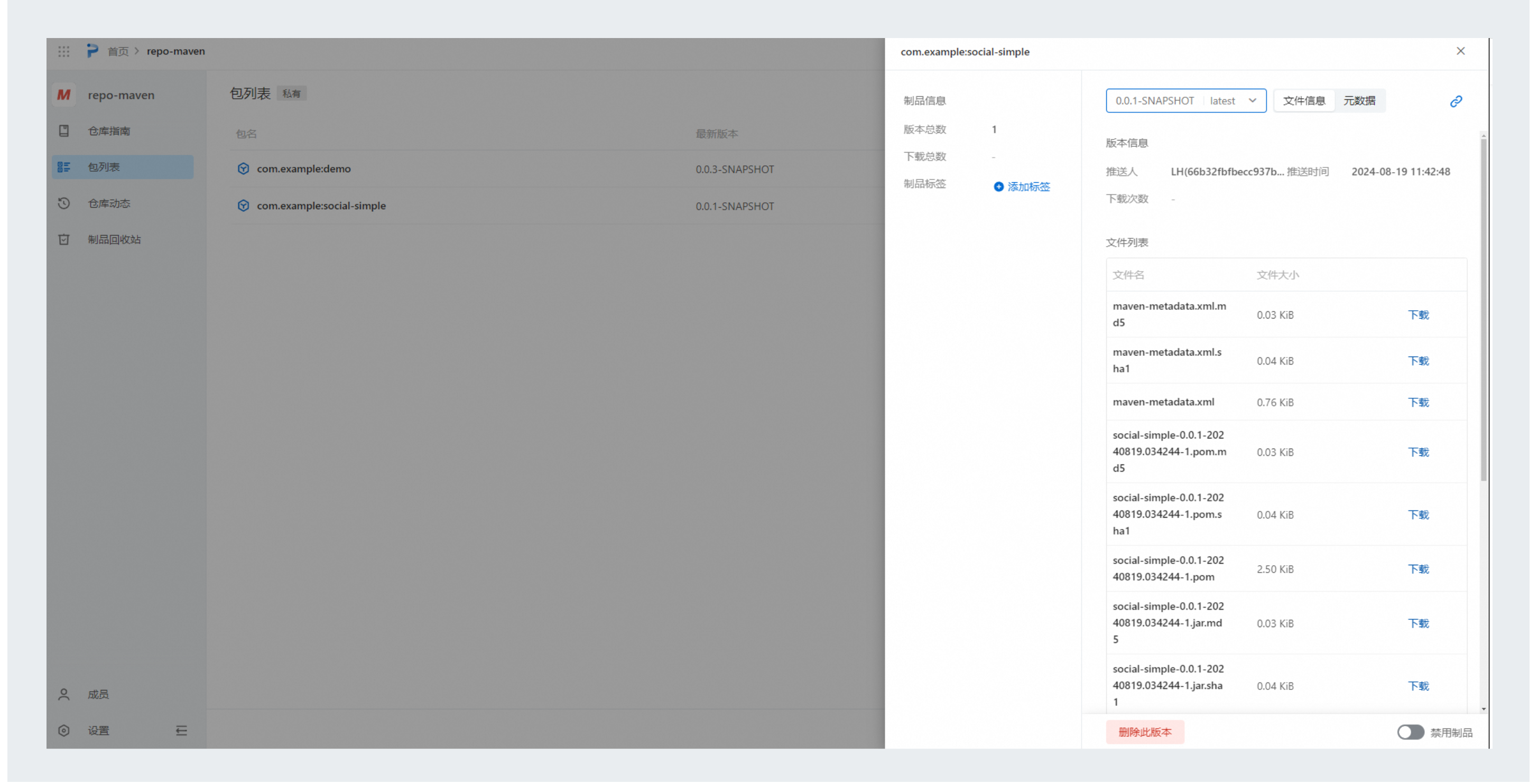
Task: Open 仓库动态 in the sidebar
Action: point(123,203)
